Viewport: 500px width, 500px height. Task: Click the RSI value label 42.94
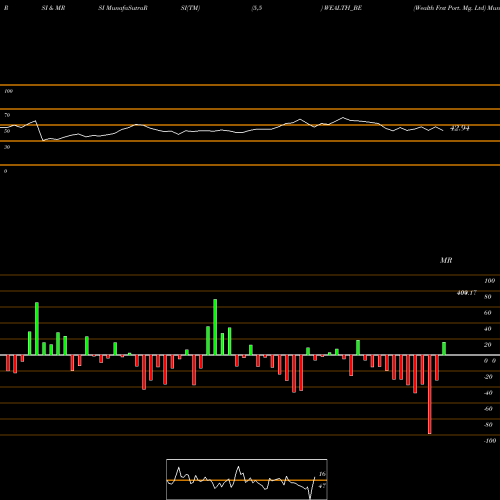click(460, 128)
